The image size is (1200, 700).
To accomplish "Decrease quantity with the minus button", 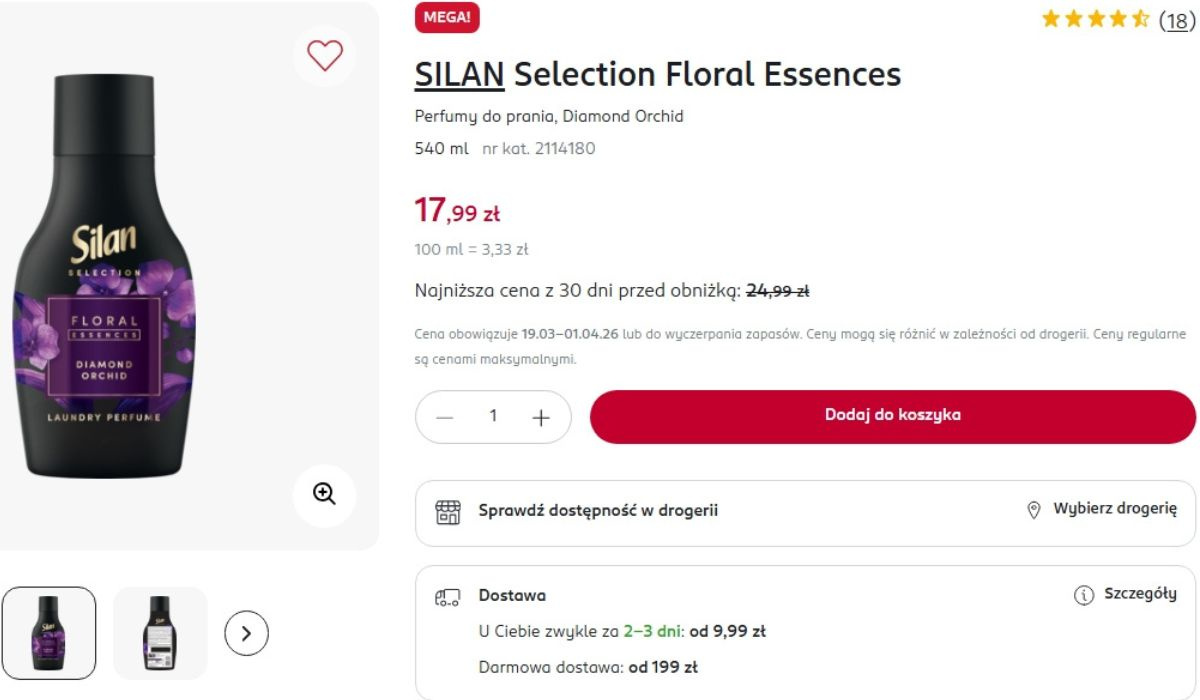I will click(445, 417).
